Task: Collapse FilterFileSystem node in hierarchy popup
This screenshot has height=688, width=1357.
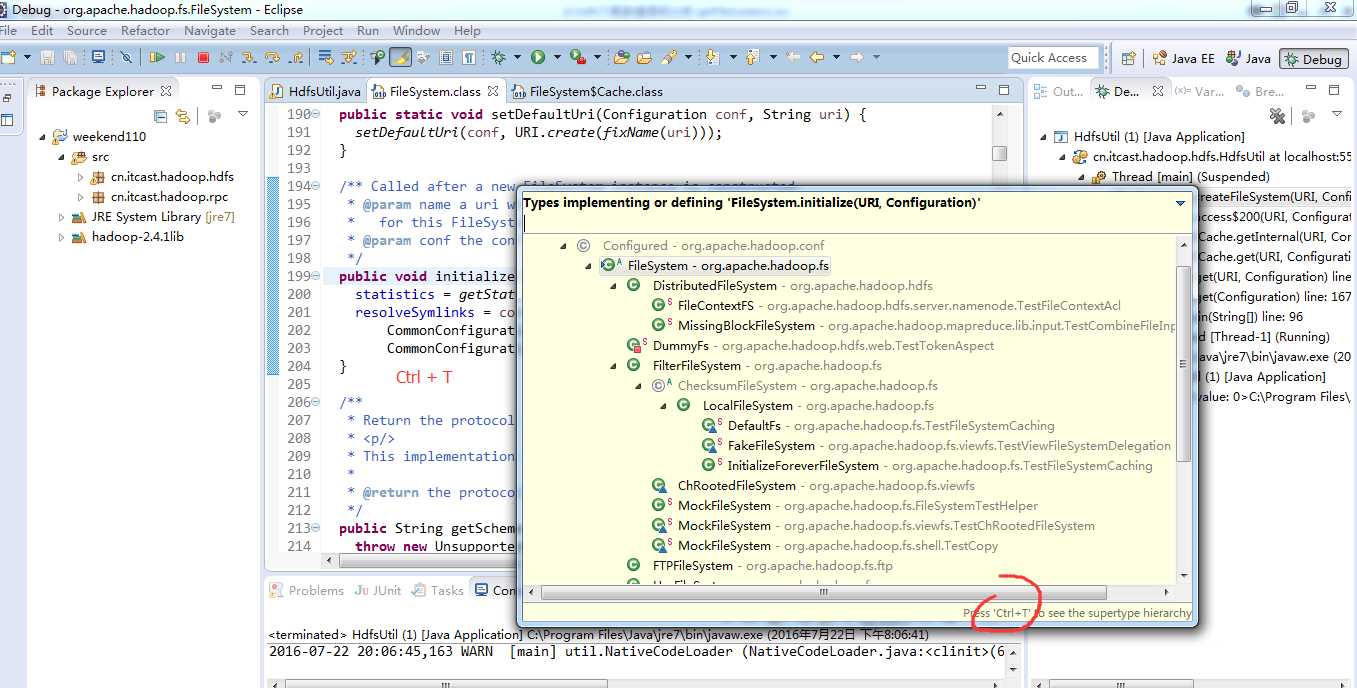Action: (x=613, y=366)
